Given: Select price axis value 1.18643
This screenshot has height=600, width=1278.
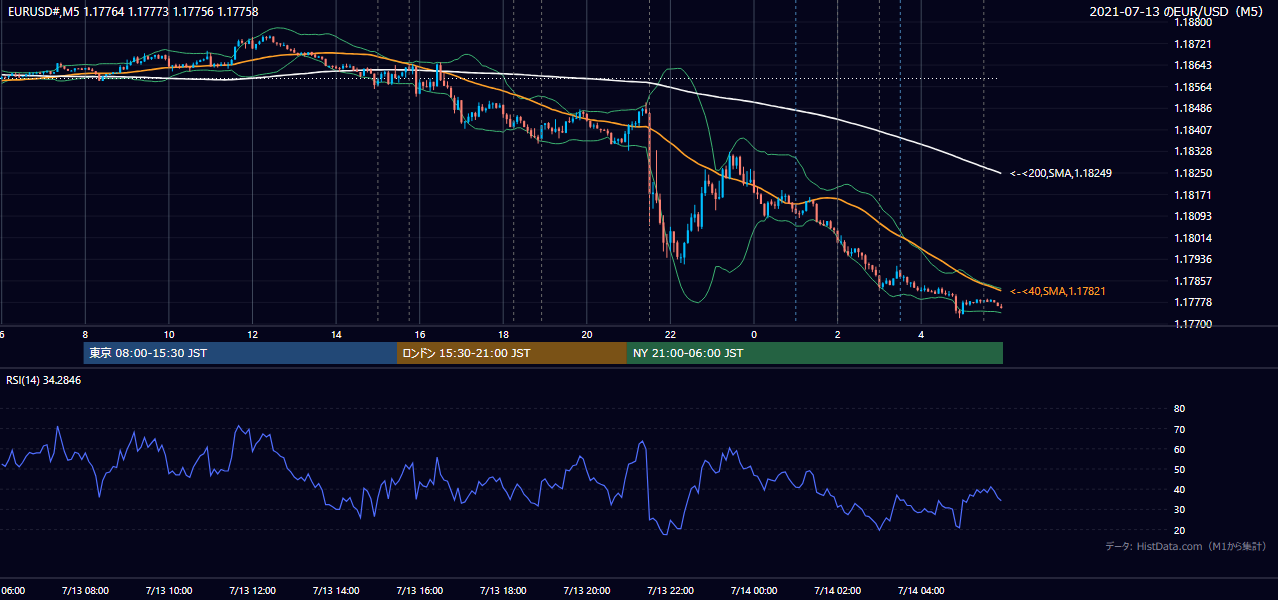Looking at the screenshot, I should click(x=1192, y=66).
